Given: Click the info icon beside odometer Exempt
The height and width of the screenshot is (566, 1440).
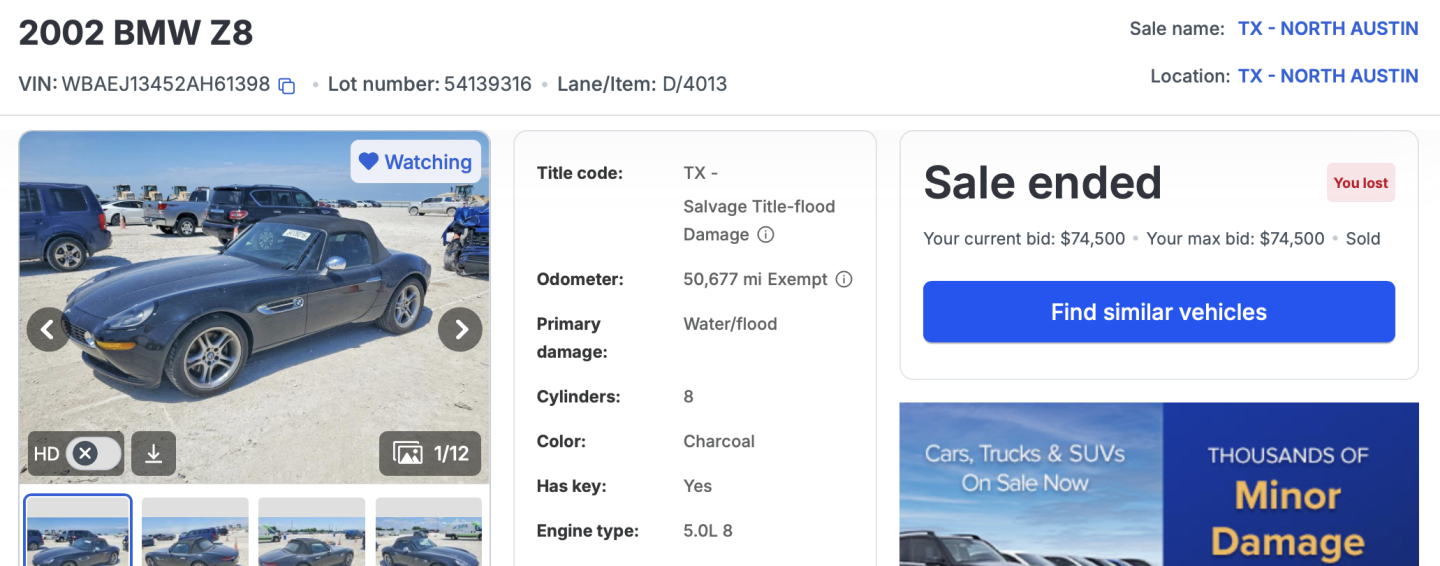Looking at the screenshot, I should tap(844, 279).
